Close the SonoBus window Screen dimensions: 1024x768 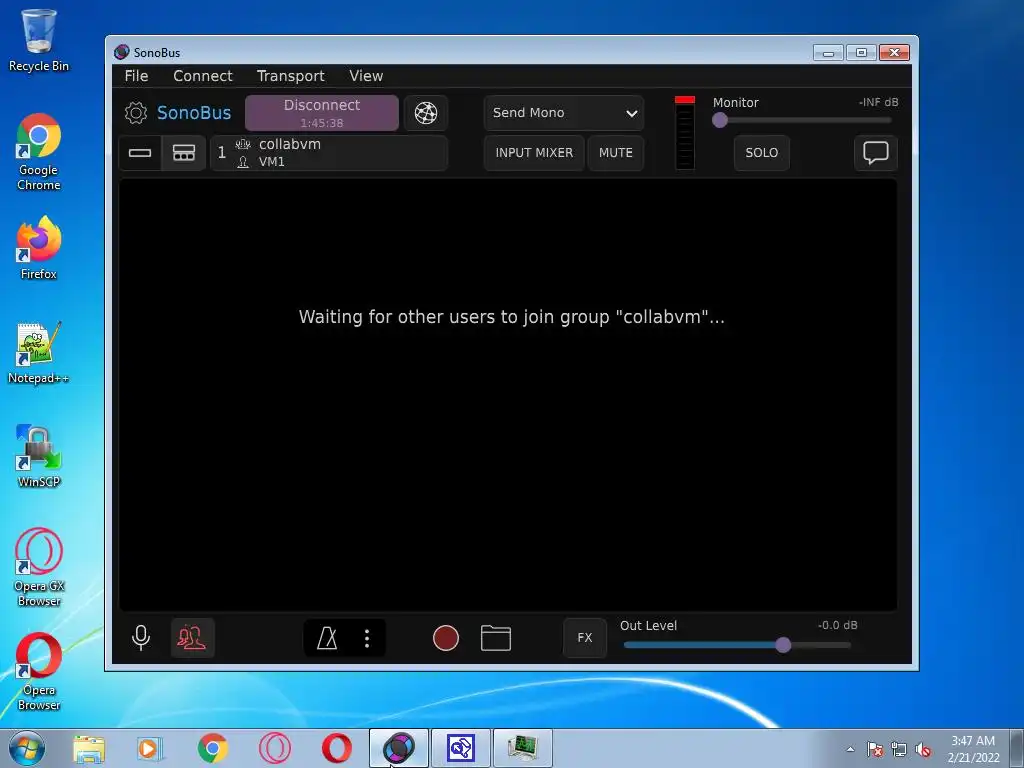[895, 53]
